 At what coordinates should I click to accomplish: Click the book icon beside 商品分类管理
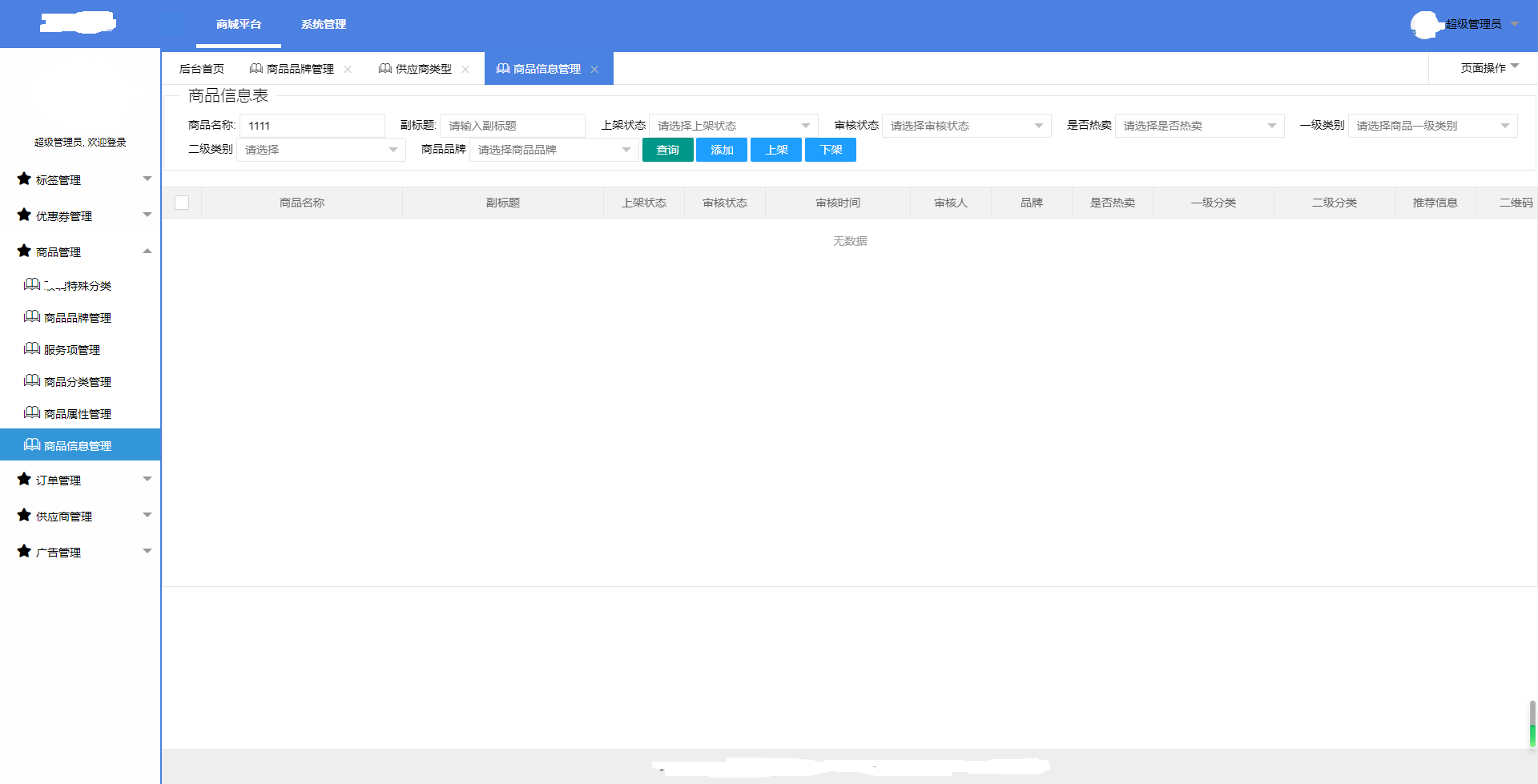pyautogui.click(x=32, y=381)
